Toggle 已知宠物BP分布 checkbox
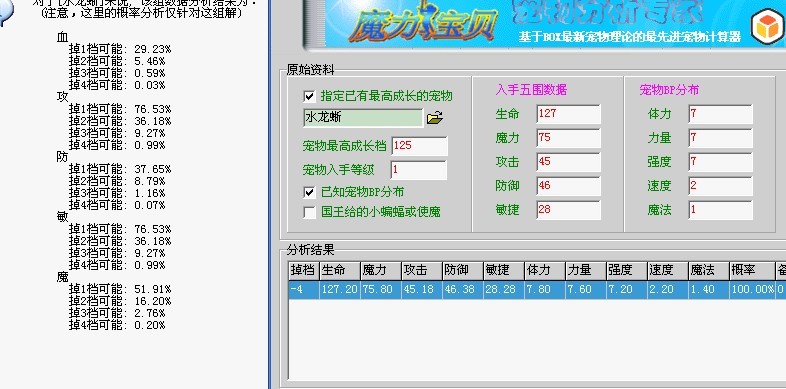Viewport: 786px width, 389px height. tap(309, 192)
